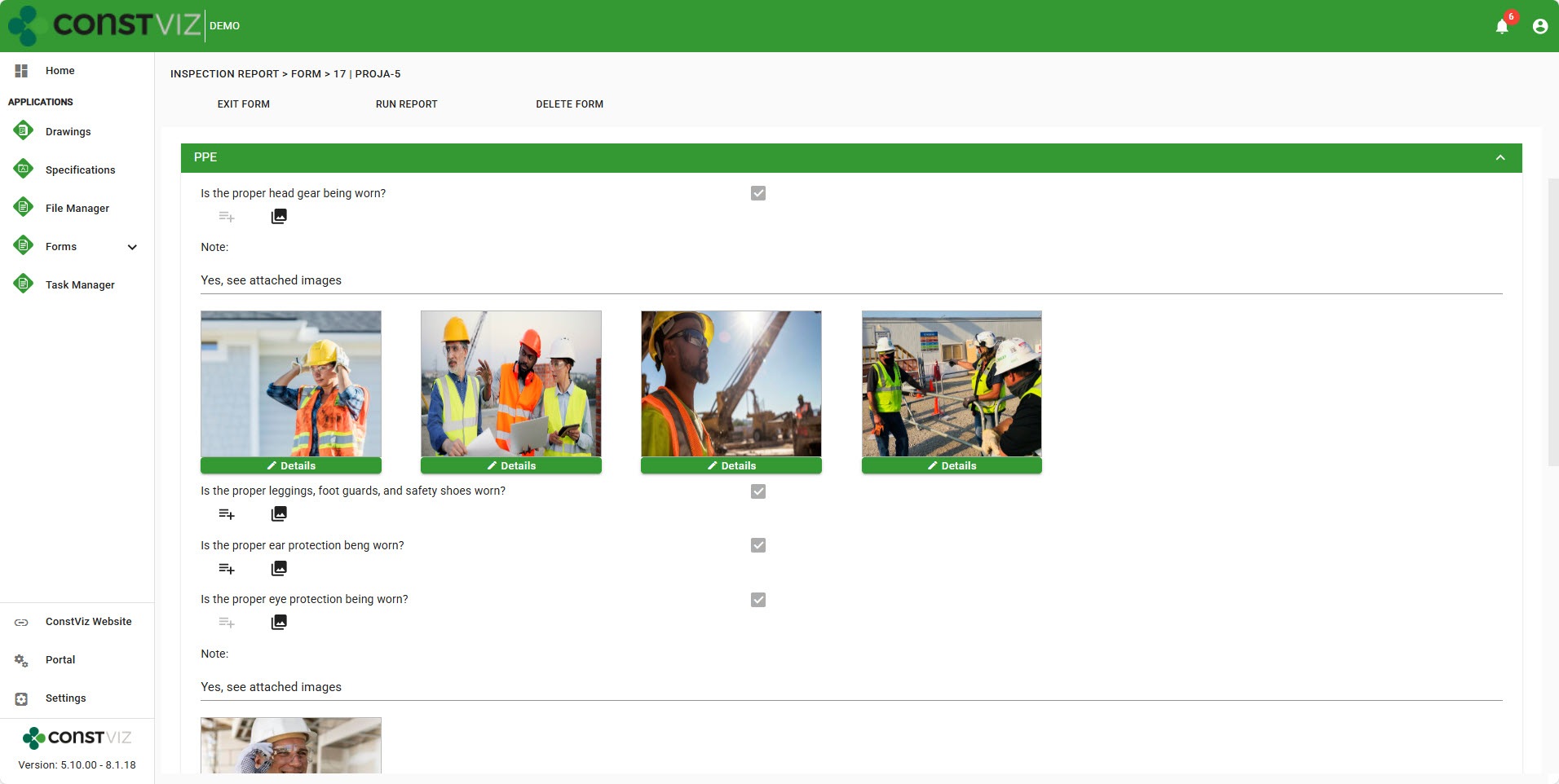The width and height of the screenshot is (1559, 784).
Task: Toggle the eye protection checkbox
Action: point(758,600)
